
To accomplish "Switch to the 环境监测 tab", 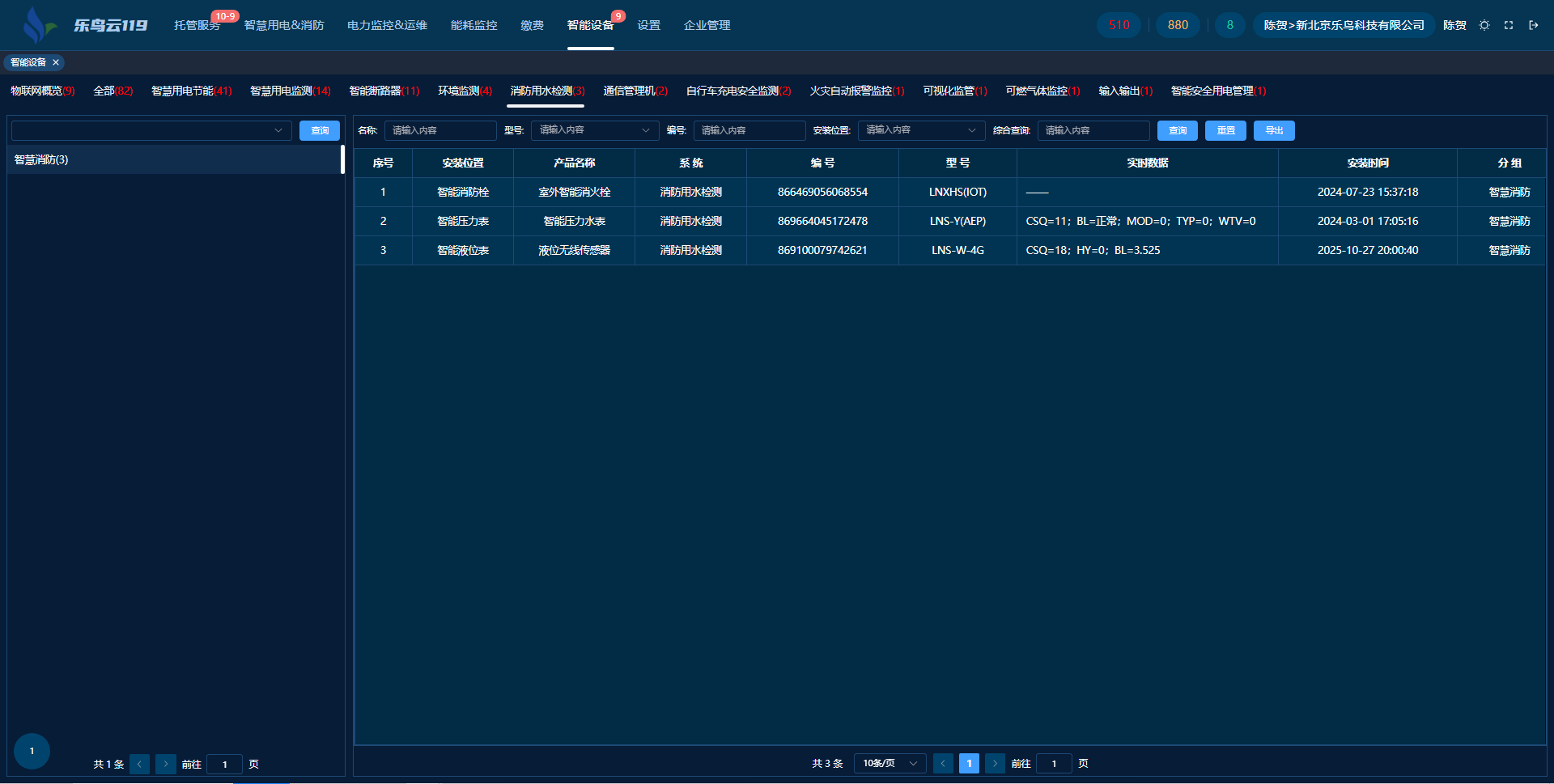I will pyautogui.click(x=465, y=91).
